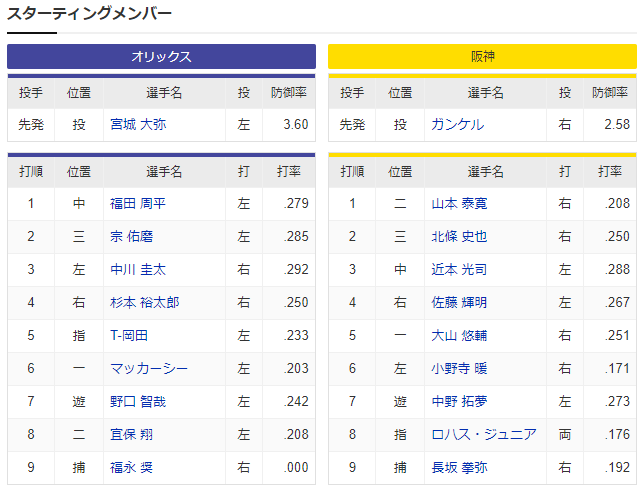Screen dimensions: 639x487
Task: Click batting average .267 for 佐藤
Action: (x=617, y=302)
